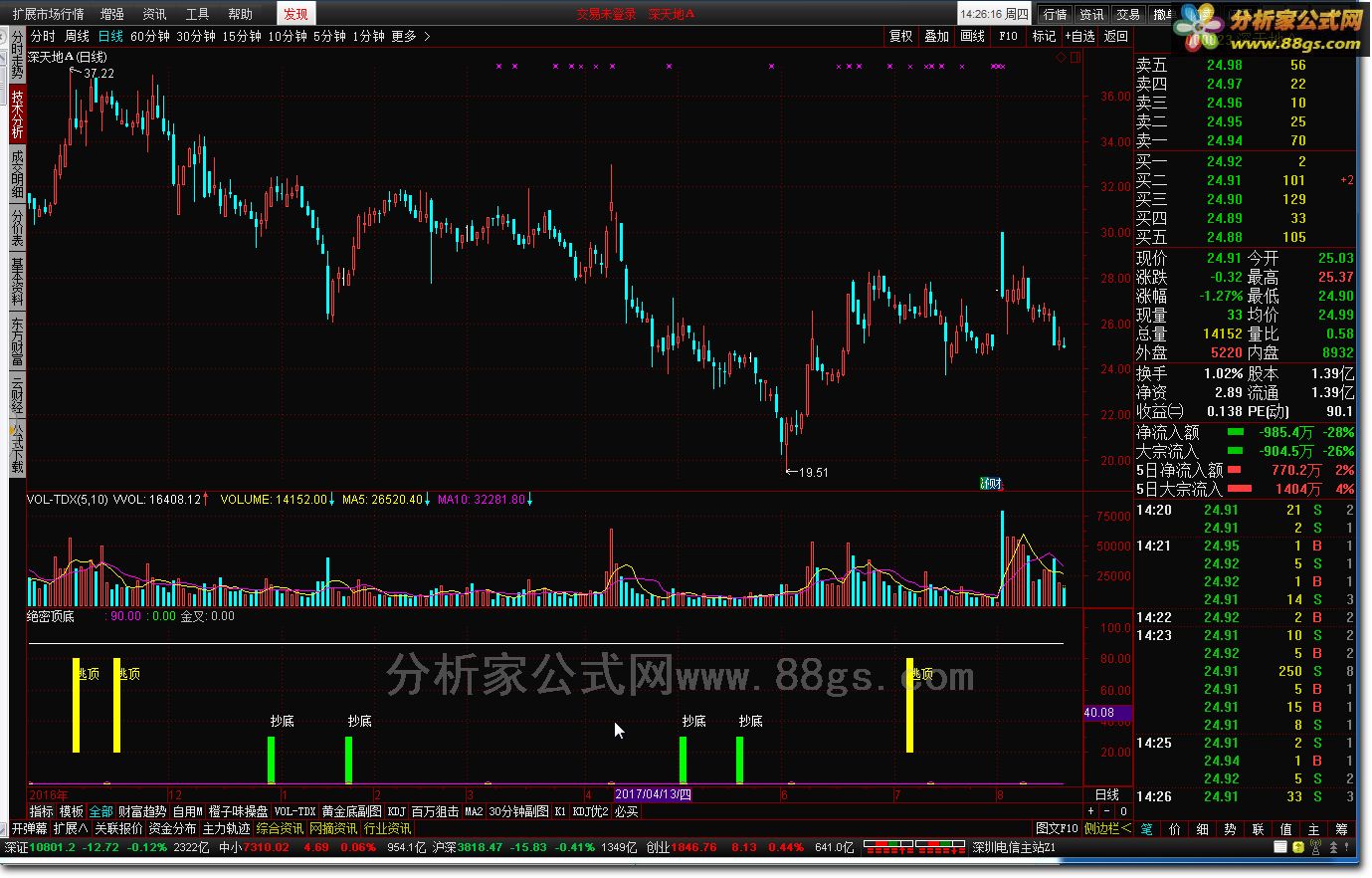The image size is (1372, 878).
Task: Select the 橙子味操盘 indicator tab
Action: [239, 811]
